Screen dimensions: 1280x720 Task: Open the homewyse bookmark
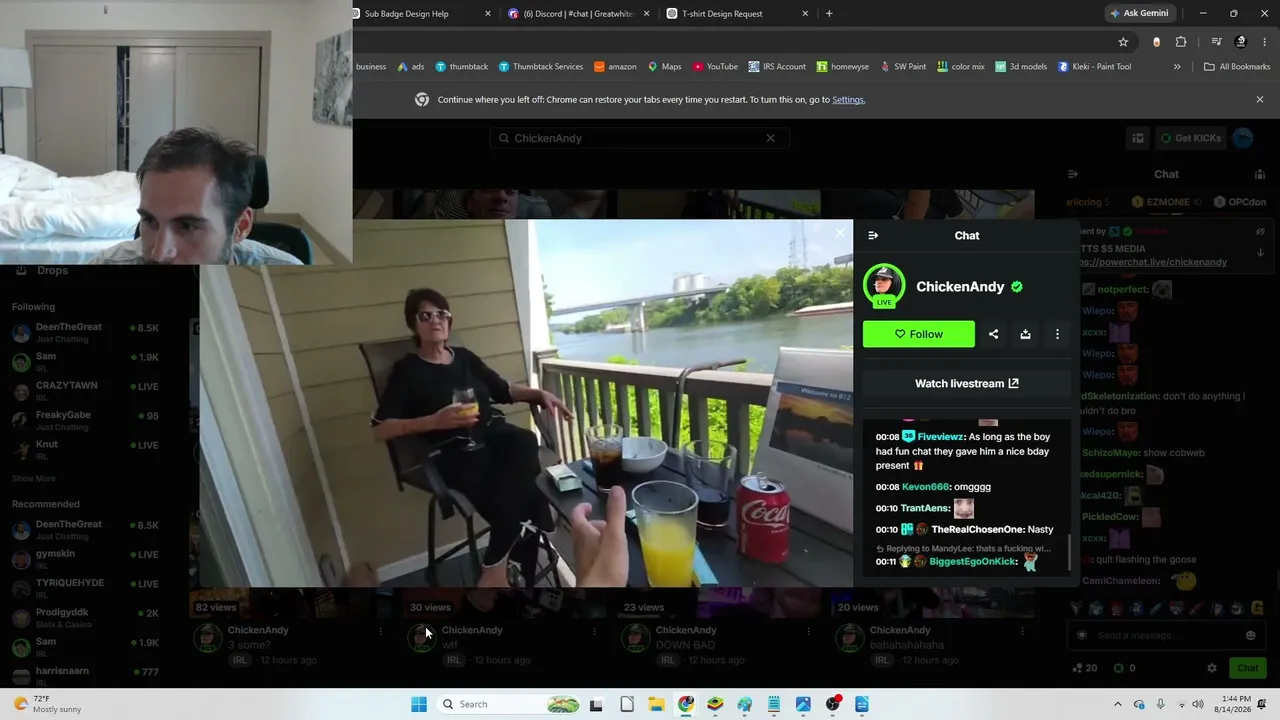[x=842, y=67]
